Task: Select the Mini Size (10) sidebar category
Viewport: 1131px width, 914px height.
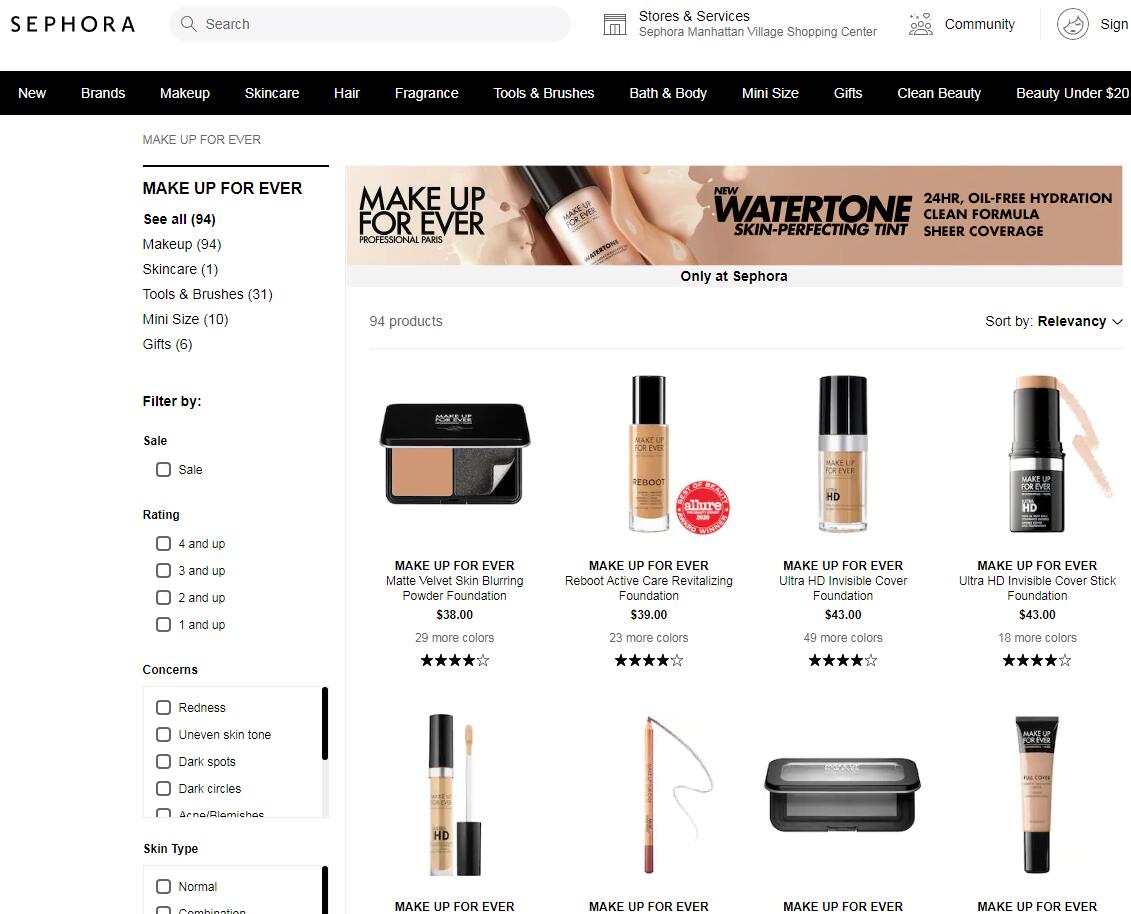Action: click(185, 319)
